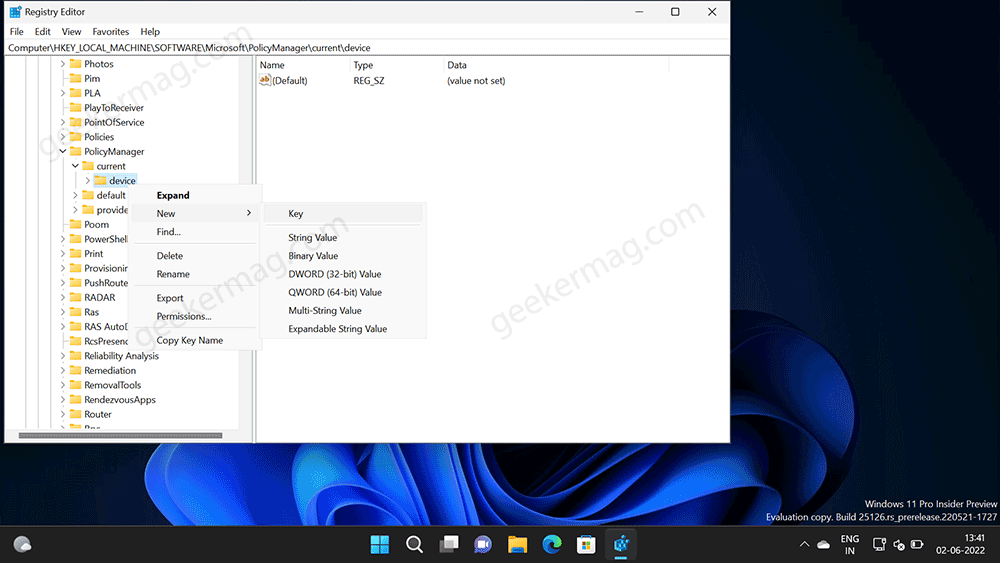The height and width of the screenshot is (563, 1000).
Task: Choose Export in the context menu
Action: 195,298
